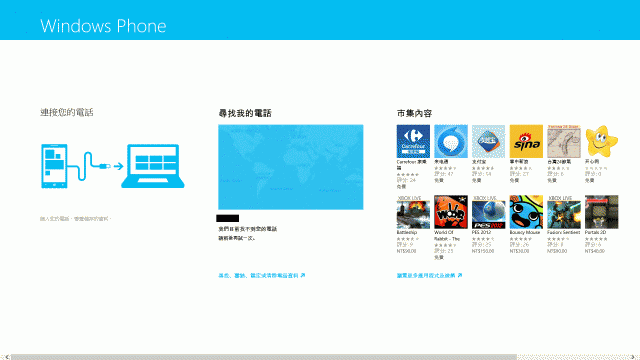
Task: Click the Battleship app name text
Action: pos(407,232)
